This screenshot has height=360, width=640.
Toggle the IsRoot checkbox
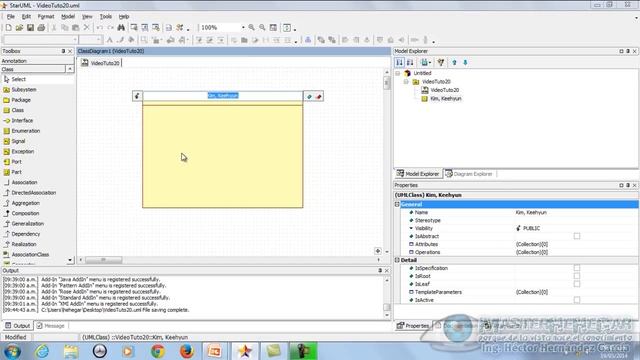(577, 276)
